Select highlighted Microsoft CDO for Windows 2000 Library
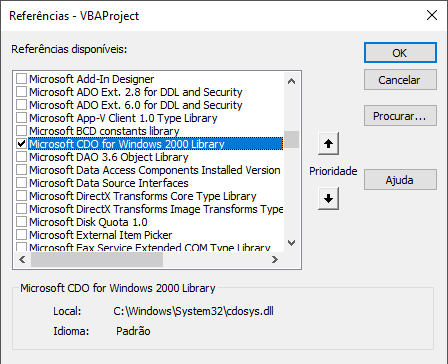Viewport: 448px width, 364px height. pos(156,144)
